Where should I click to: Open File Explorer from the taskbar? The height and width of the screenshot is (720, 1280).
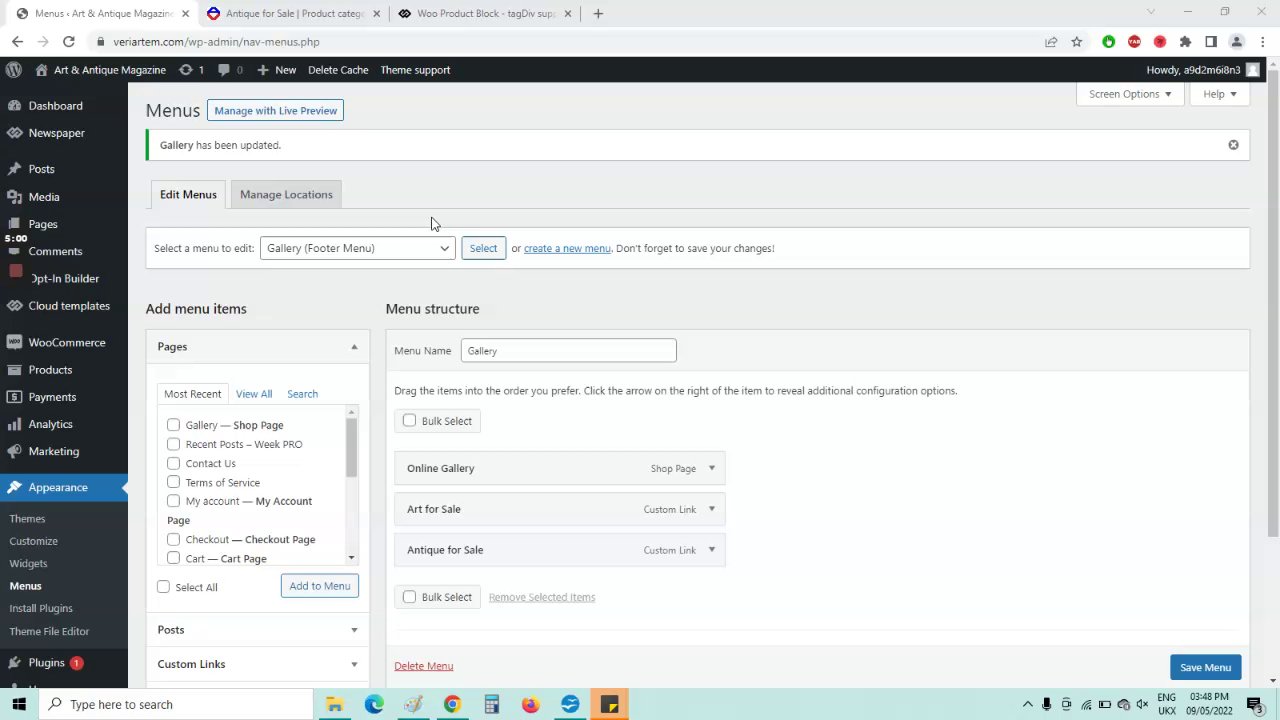(x=334, y=704)
